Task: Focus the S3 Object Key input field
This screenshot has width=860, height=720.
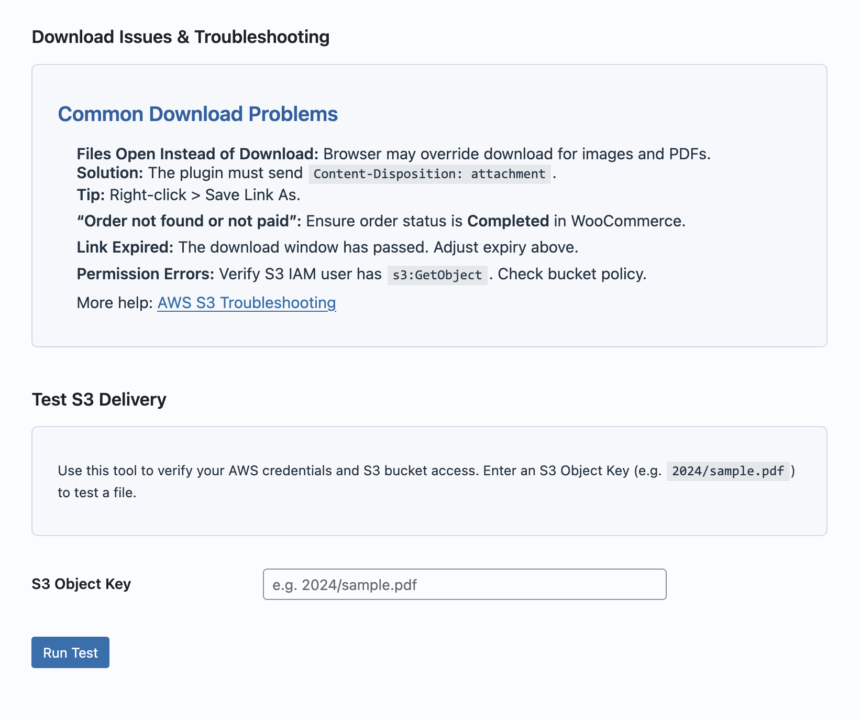Action: (464, 585)
